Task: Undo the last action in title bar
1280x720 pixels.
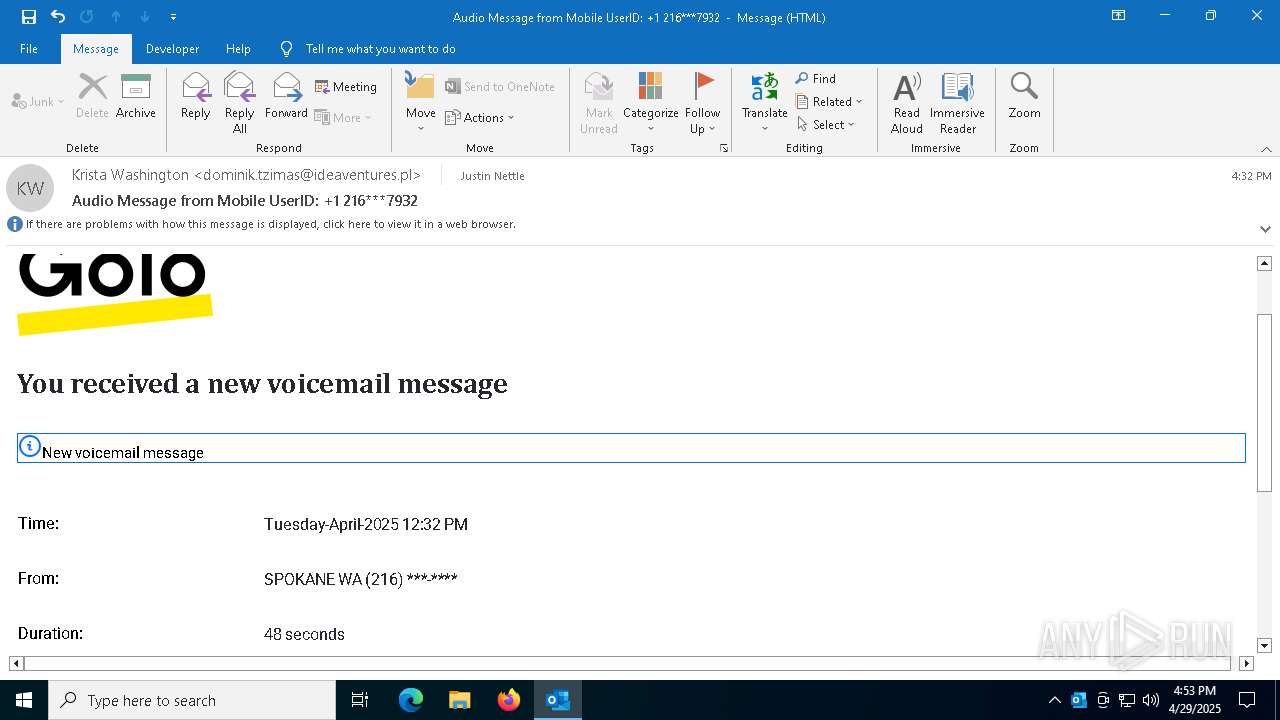Action: click(58, 16)
